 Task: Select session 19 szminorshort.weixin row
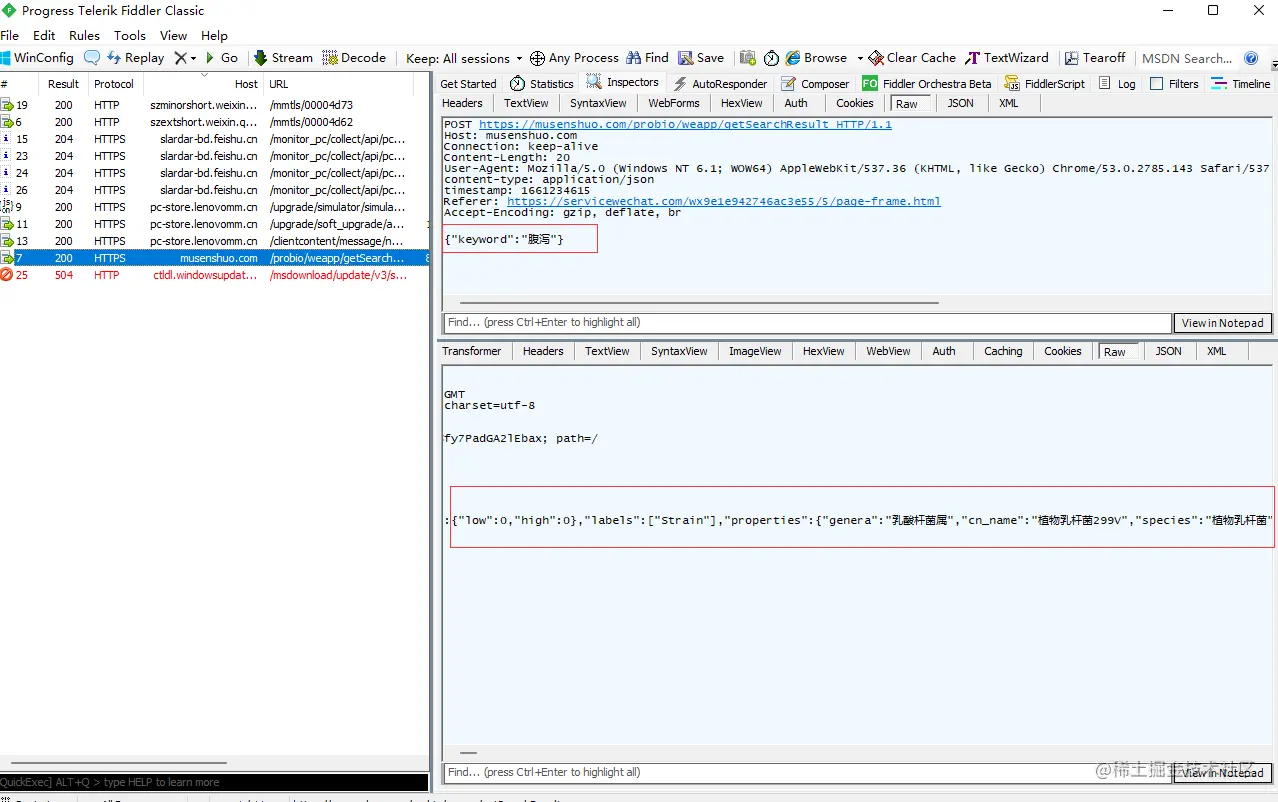coord(214,105)
